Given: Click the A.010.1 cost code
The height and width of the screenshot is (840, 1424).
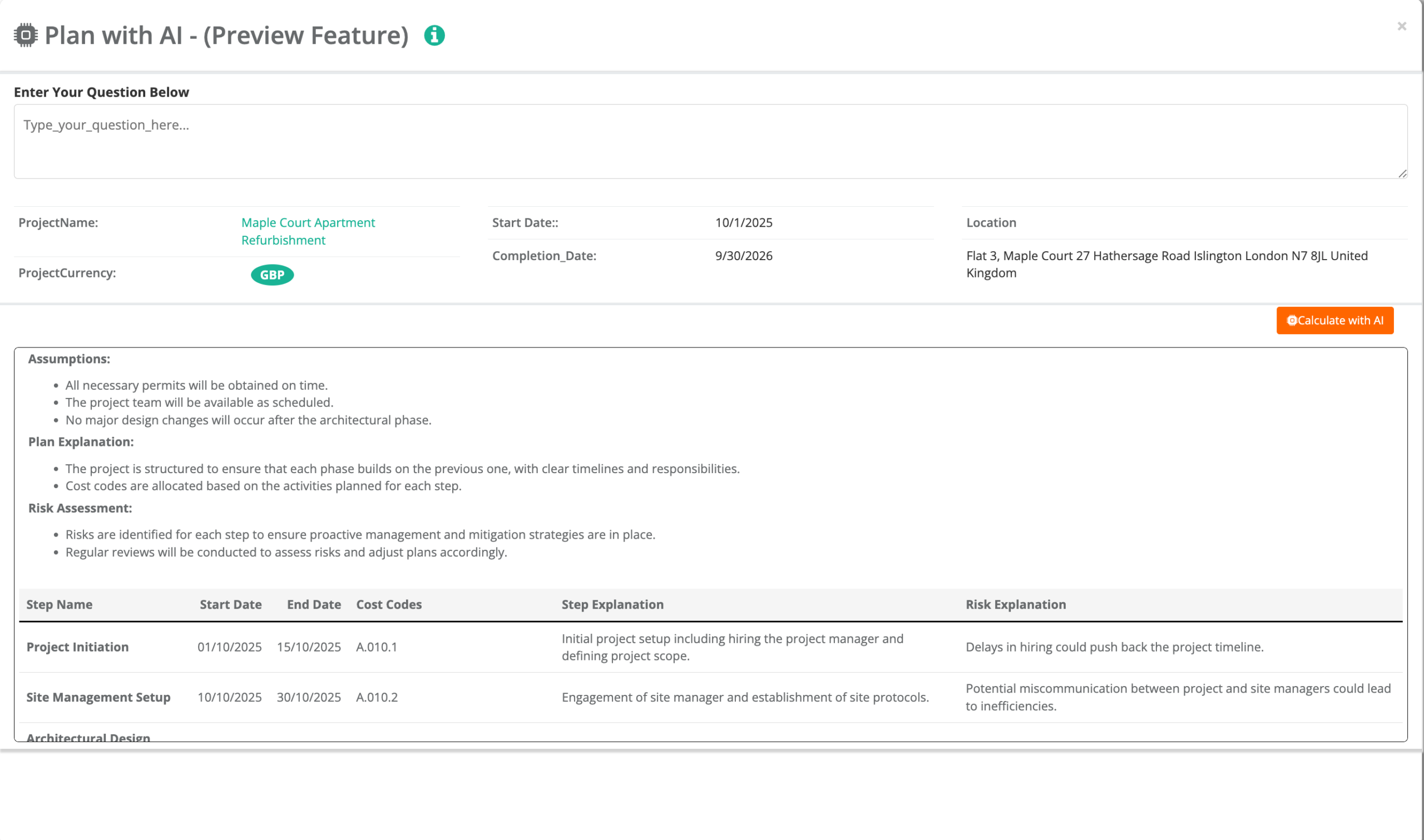Looking at the screenshot, I should (377, 647).
